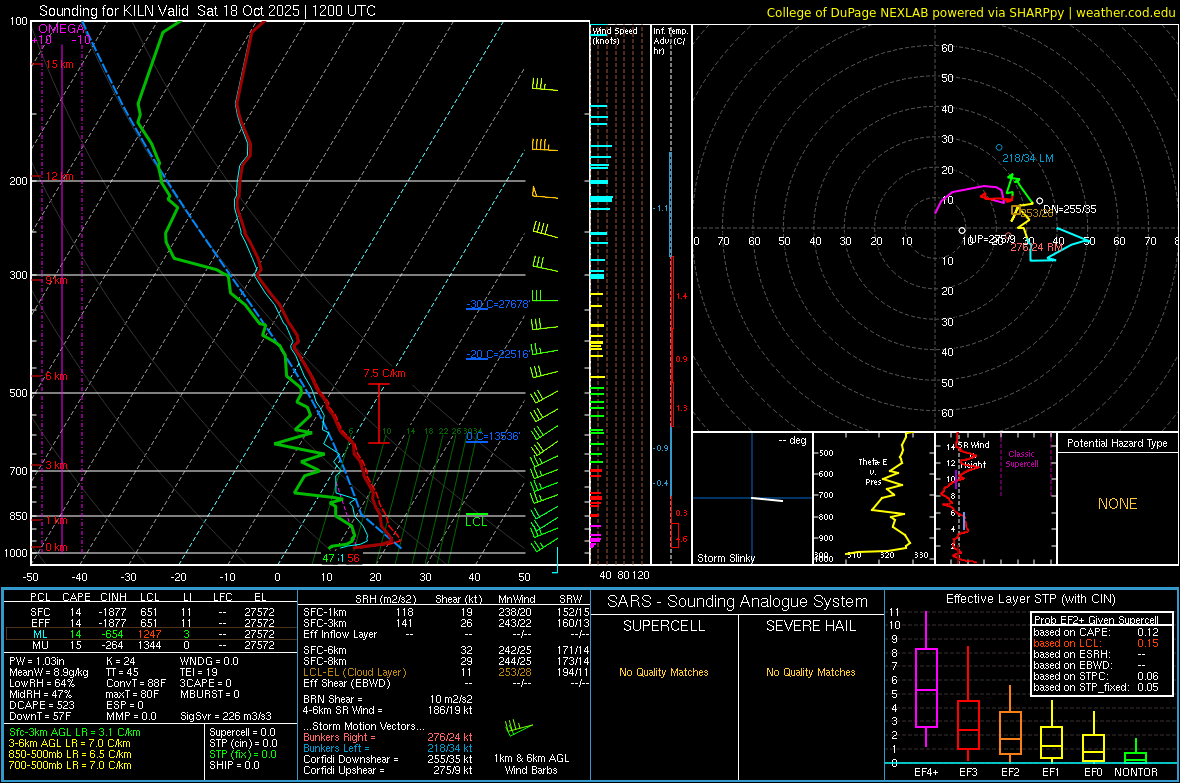Click the orange 'NONE' hazard type
This screenshot has height=783, width=1180.
coord(1117,504)
